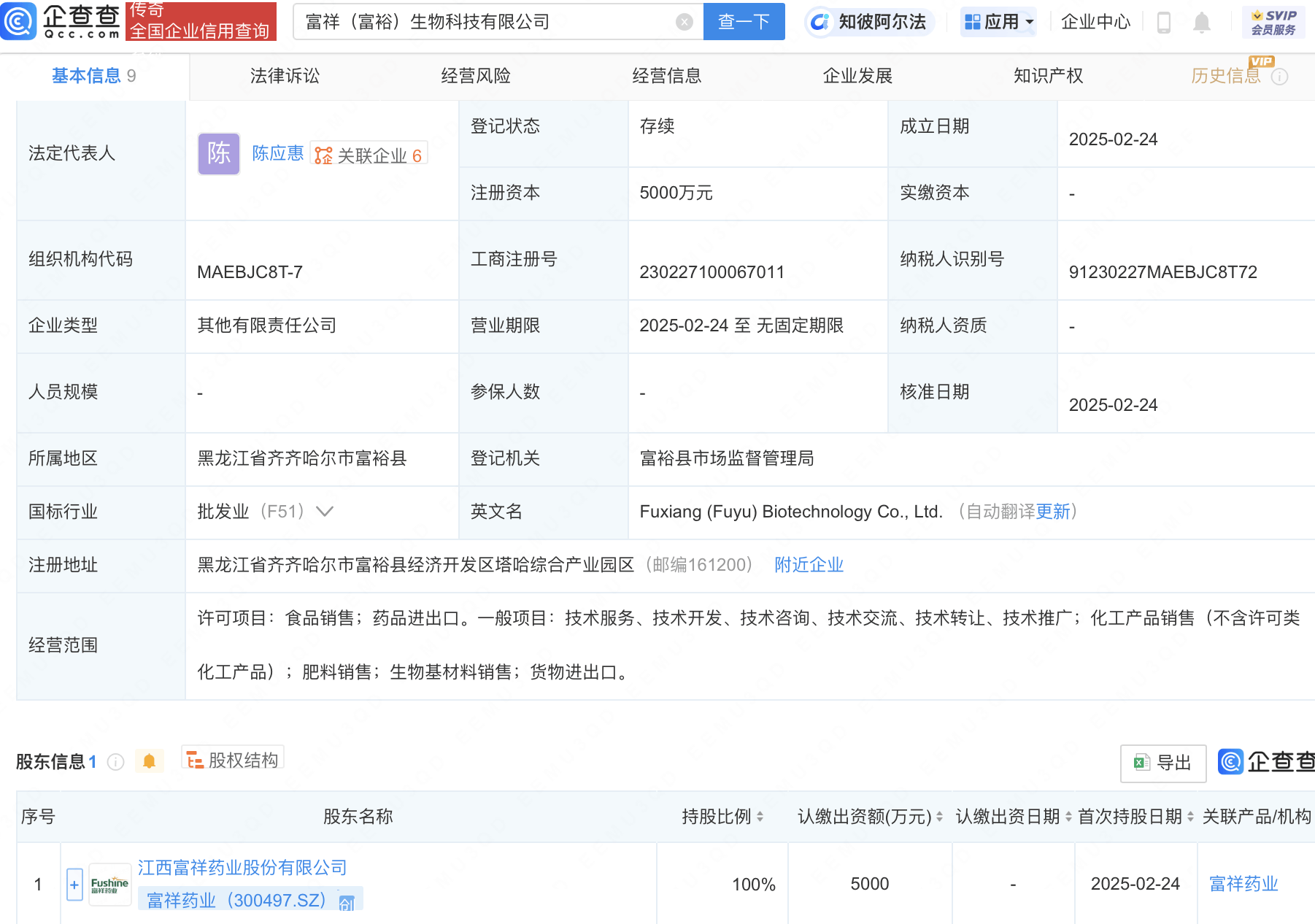
Task: Click the 查一下 search button
Action: (x=744, y=22)
